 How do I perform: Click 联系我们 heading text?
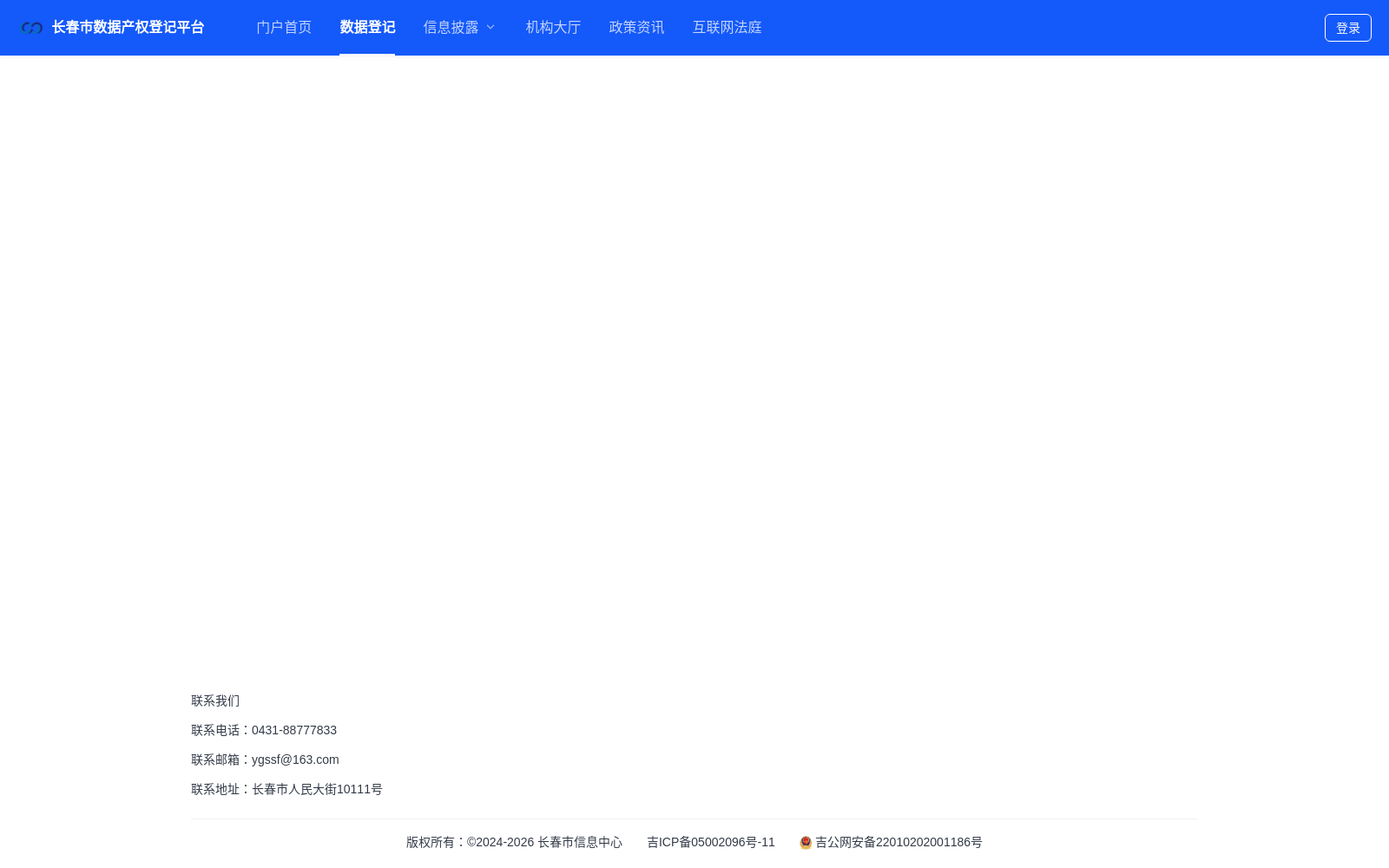tap(215, 700)
